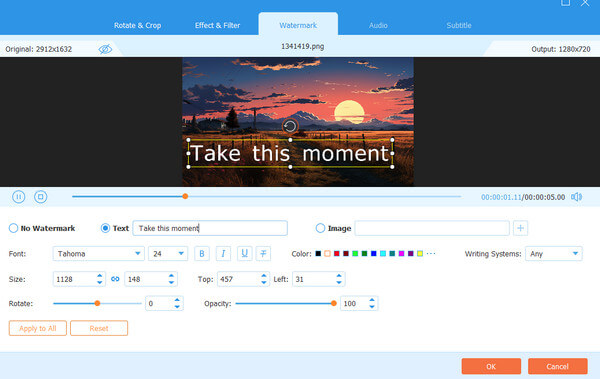Expand the Writing Systems dropdown
The width and height of the screenshot is (600, 379).
pos(554,253)
